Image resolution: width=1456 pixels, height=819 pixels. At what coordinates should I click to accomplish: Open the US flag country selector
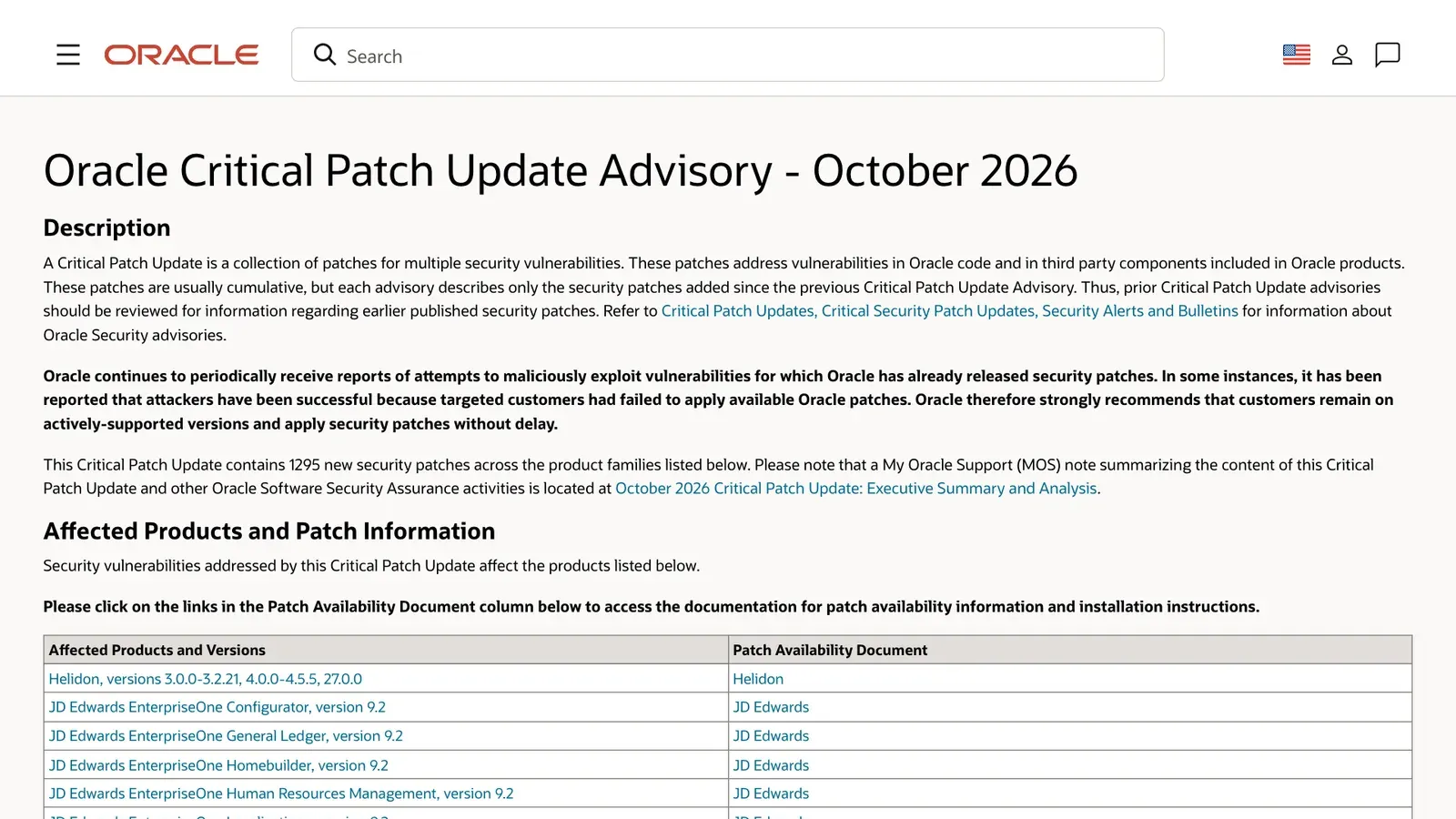[x=1297, y=55]
